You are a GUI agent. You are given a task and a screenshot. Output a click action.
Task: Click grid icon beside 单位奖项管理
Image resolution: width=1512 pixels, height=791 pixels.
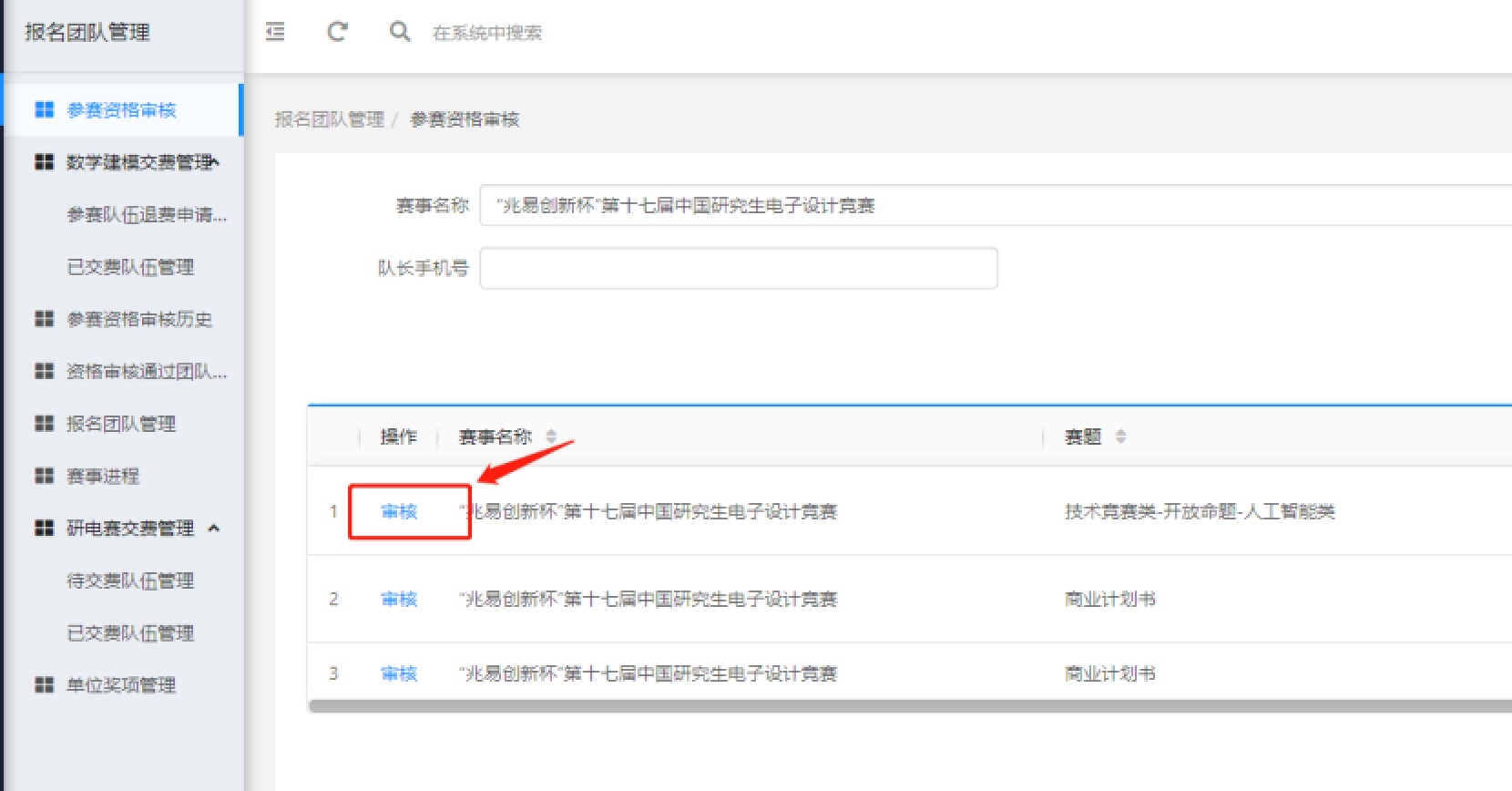click(x=44, y=685)
